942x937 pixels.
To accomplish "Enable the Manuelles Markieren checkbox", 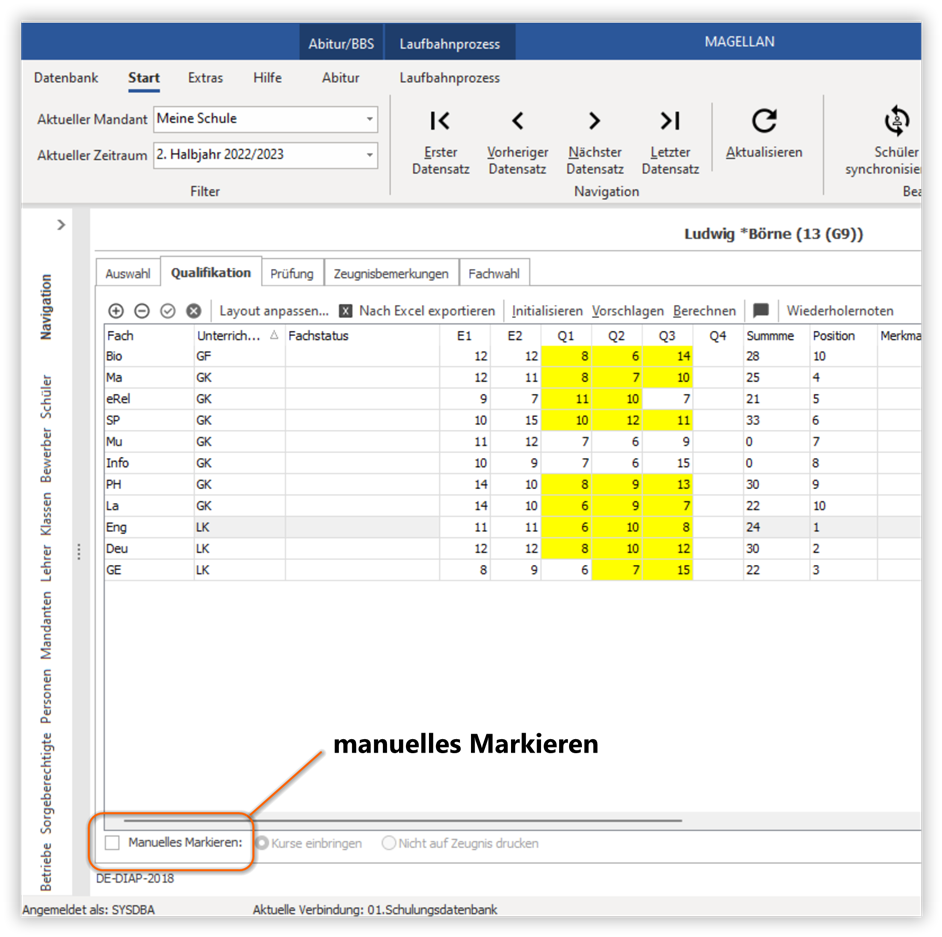I will point(112,843).
